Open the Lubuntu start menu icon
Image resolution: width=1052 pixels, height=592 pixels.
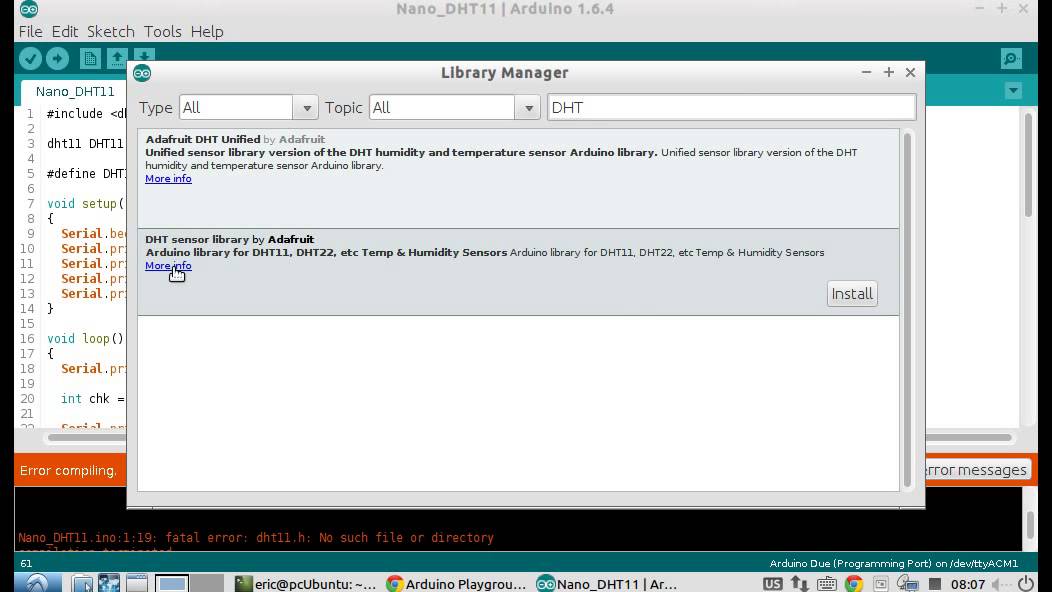(37, 583)
